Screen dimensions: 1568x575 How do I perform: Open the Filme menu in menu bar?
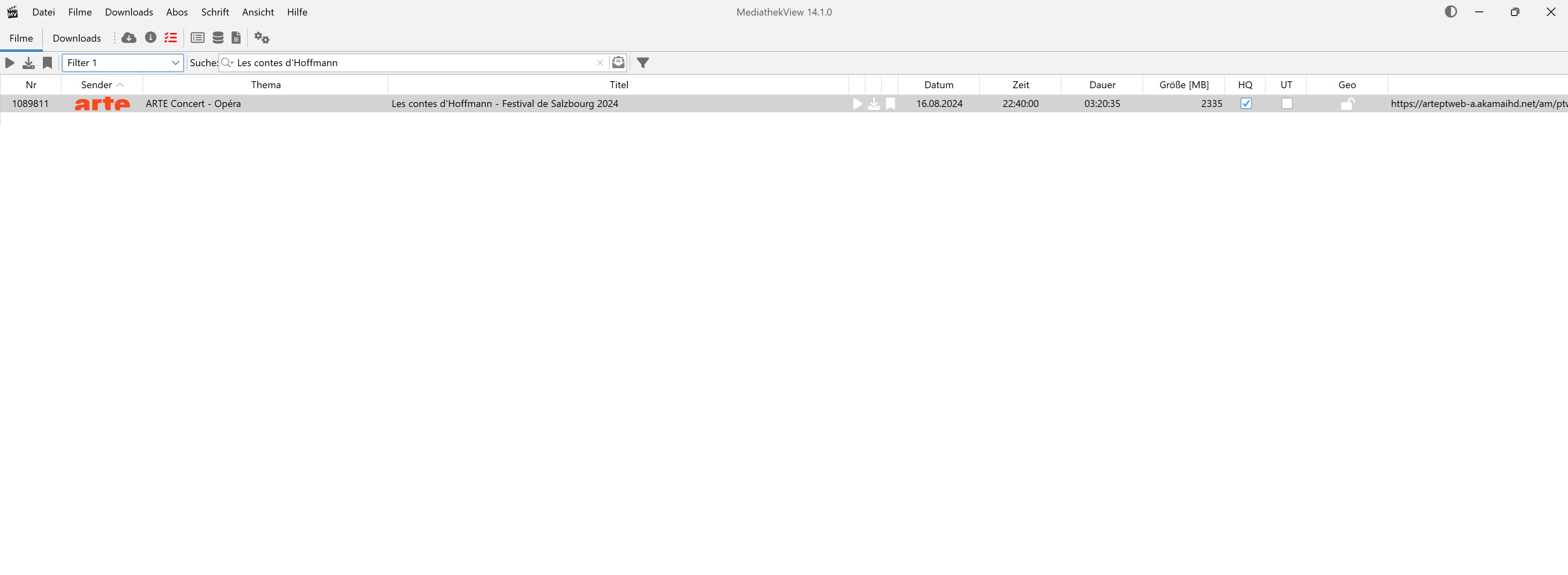80,12
